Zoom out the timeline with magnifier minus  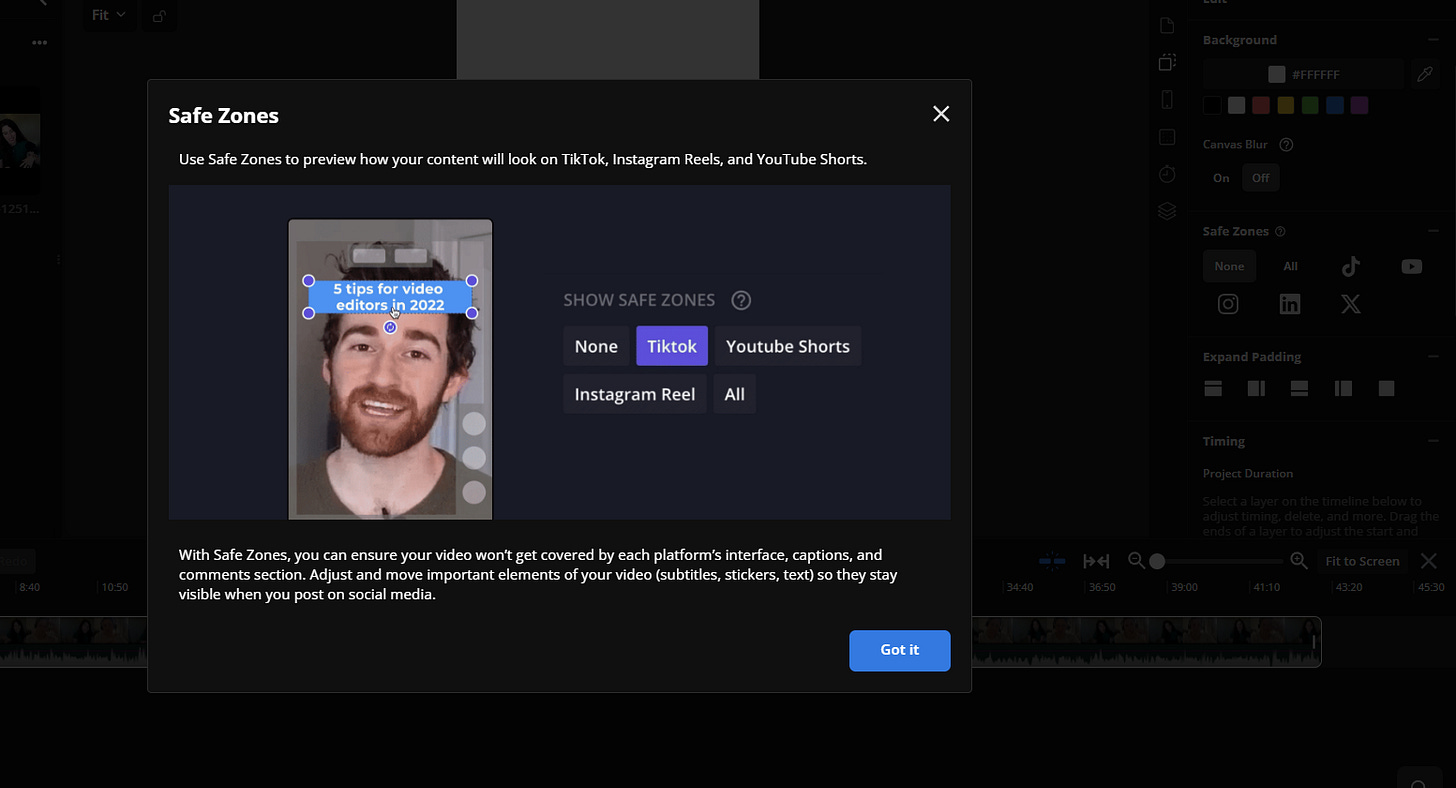(1136, 561)
